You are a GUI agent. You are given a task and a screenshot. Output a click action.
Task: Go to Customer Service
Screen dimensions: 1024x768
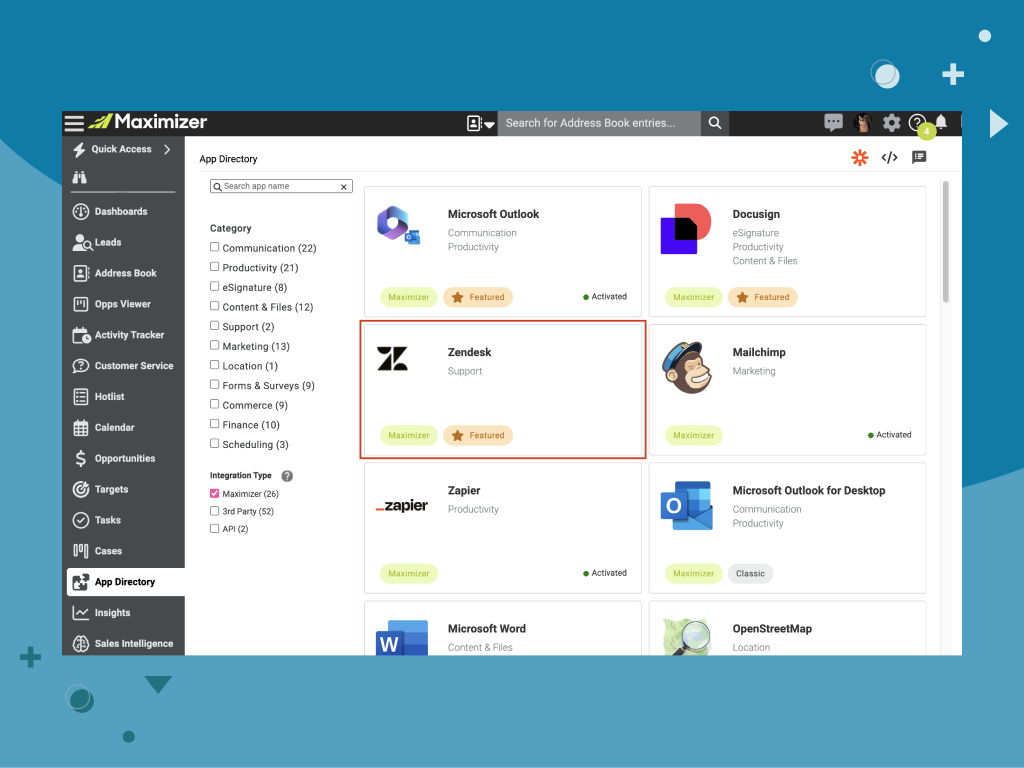pos(123,366)
